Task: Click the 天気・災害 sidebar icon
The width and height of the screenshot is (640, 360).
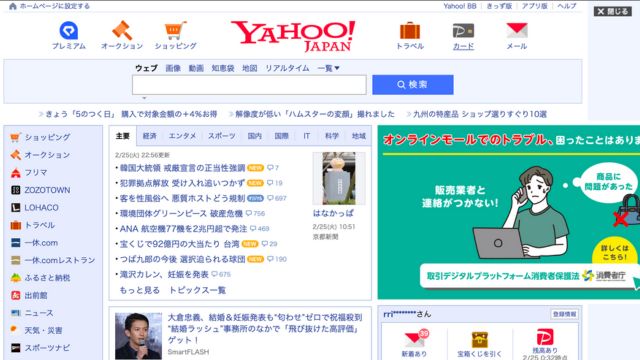Action: [x=15, y=330]
